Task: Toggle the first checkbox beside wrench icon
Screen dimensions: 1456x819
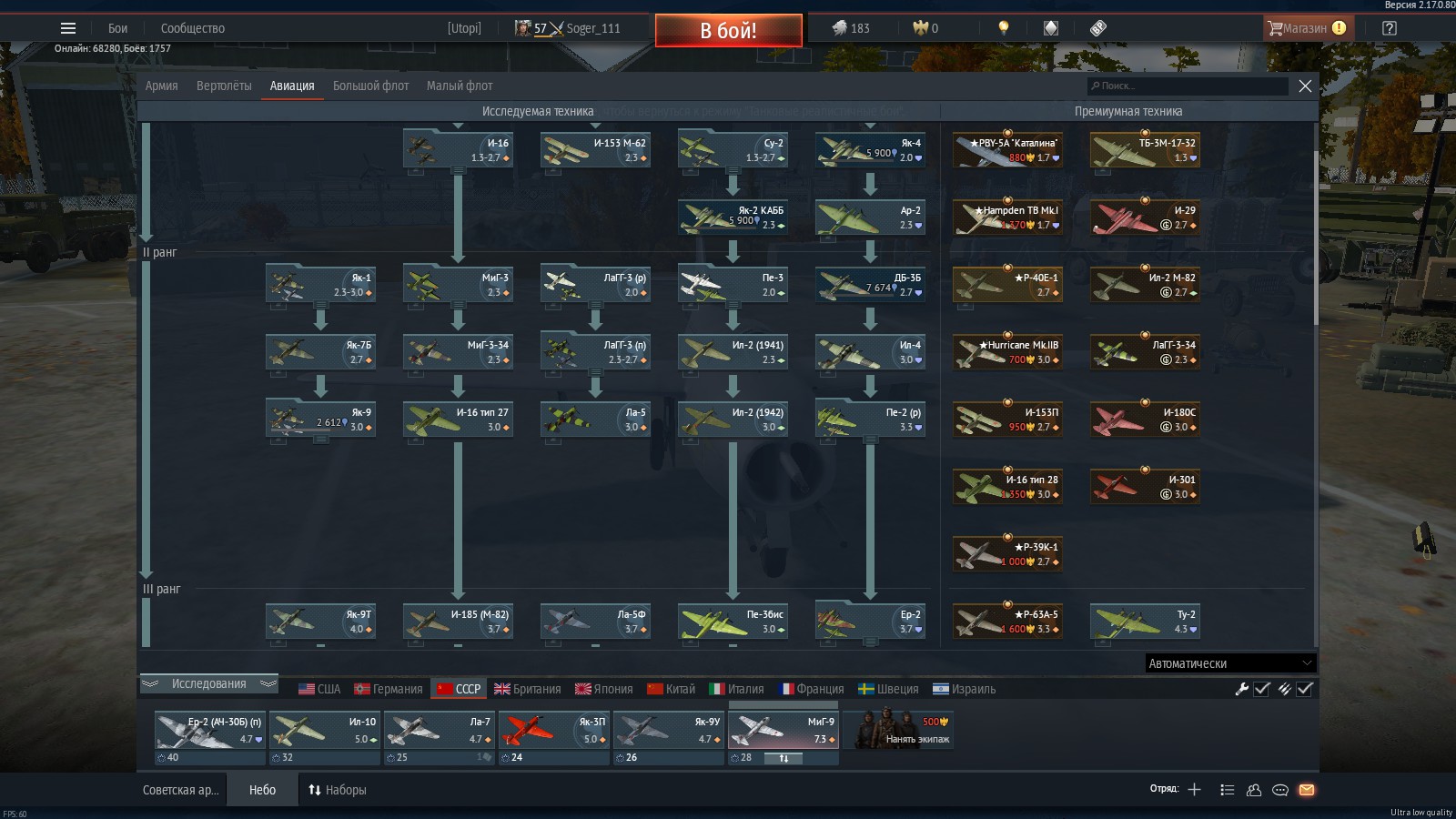Action: tap(1262, 689)
